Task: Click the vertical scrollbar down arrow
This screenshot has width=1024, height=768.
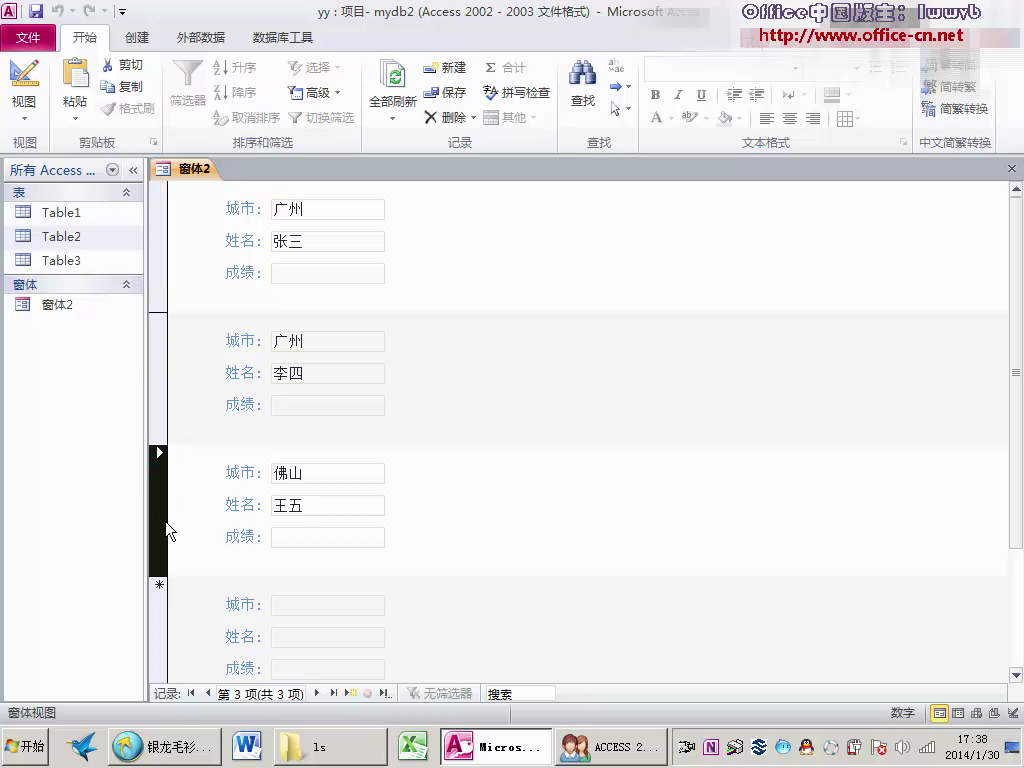Action: [1016, 676]
